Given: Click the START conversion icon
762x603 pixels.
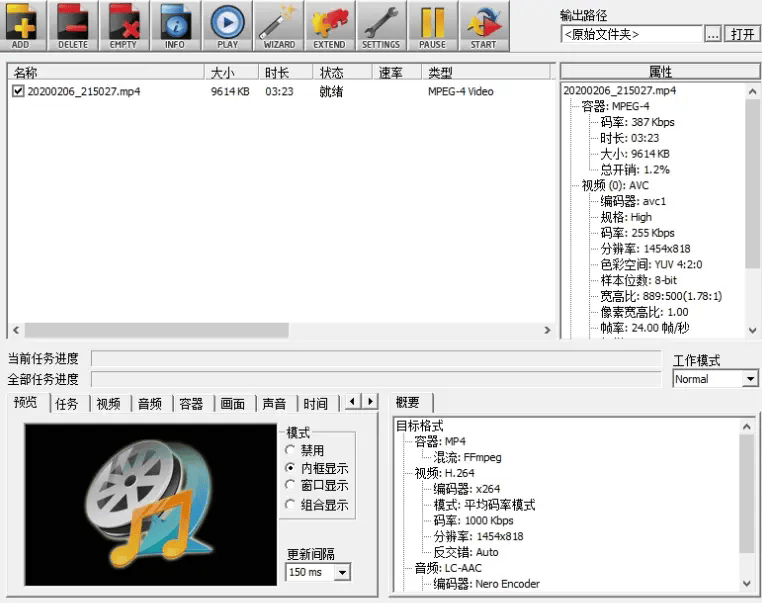Looking at the screenshot, I should click(484, 25).
